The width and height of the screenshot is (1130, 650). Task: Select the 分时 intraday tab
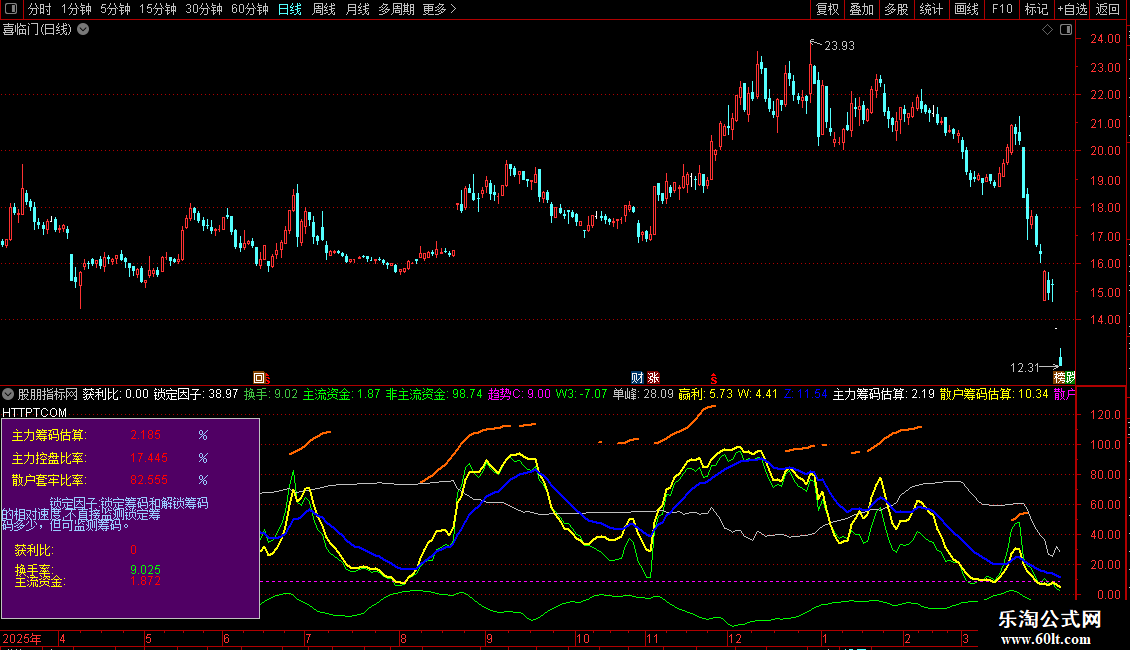point(40,10)
